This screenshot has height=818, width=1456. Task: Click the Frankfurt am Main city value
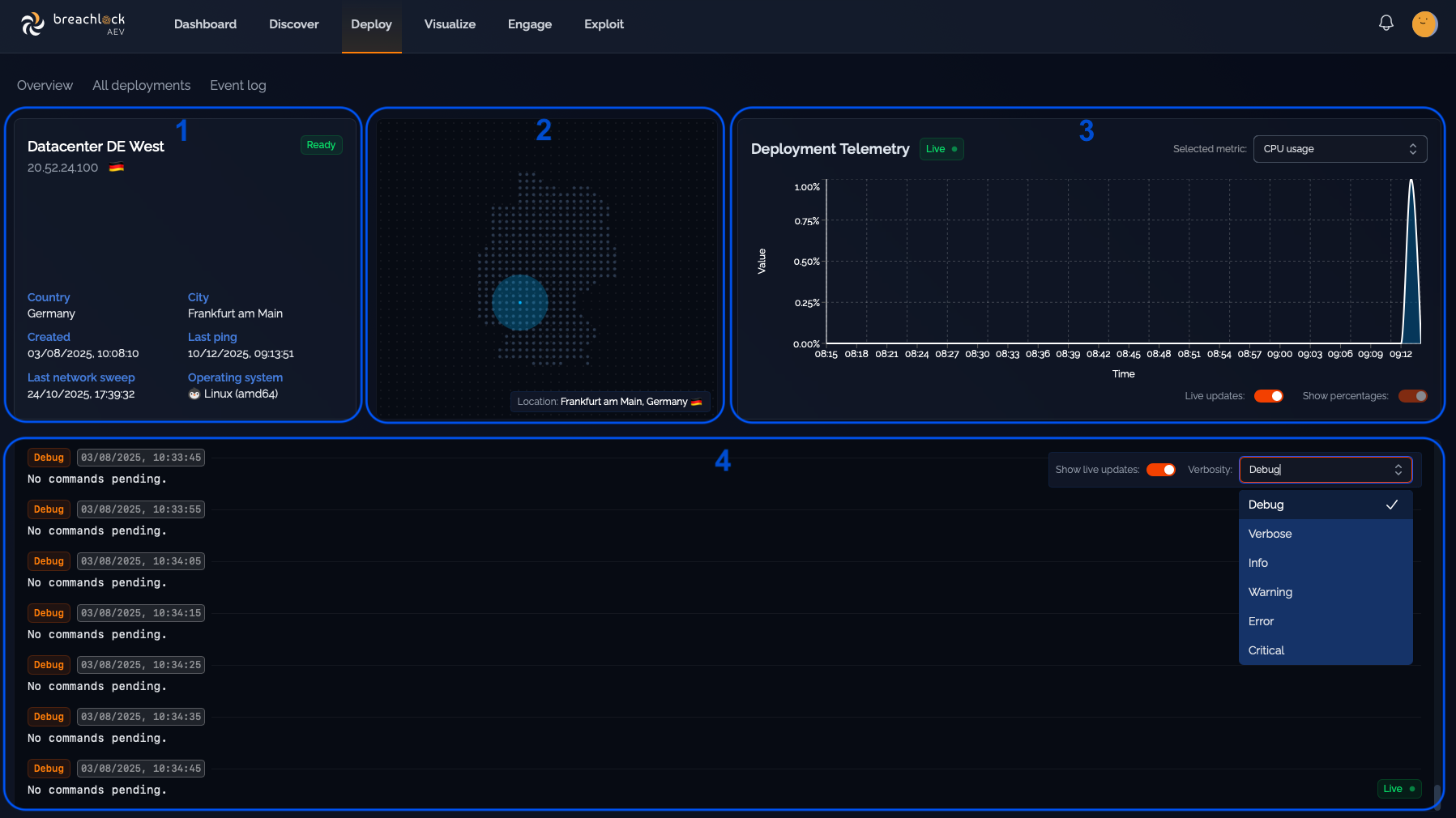pyautogui.click(x=235, y=313)
